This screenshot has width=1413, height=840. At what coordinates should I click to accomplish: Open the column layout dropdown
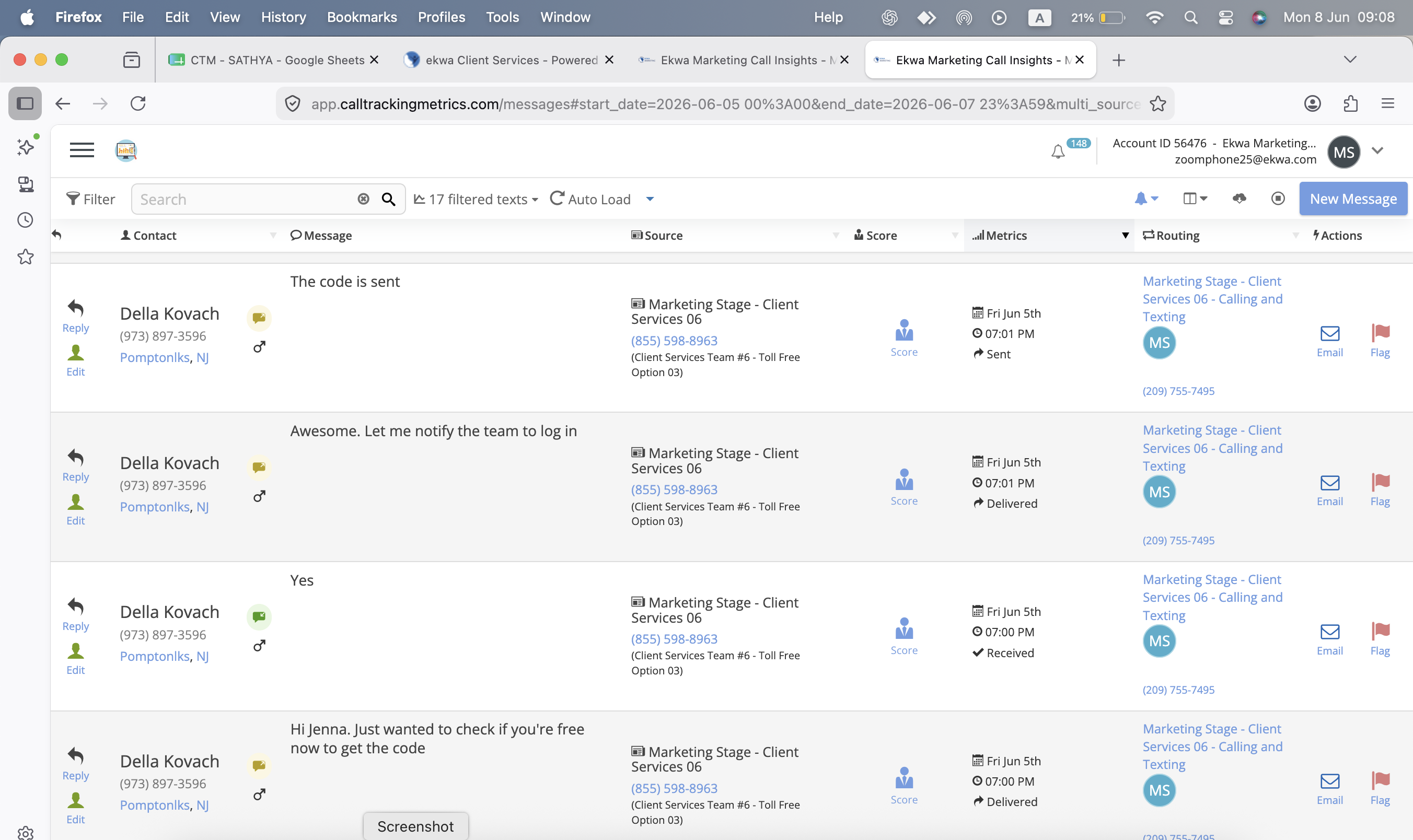[1195, 198]
